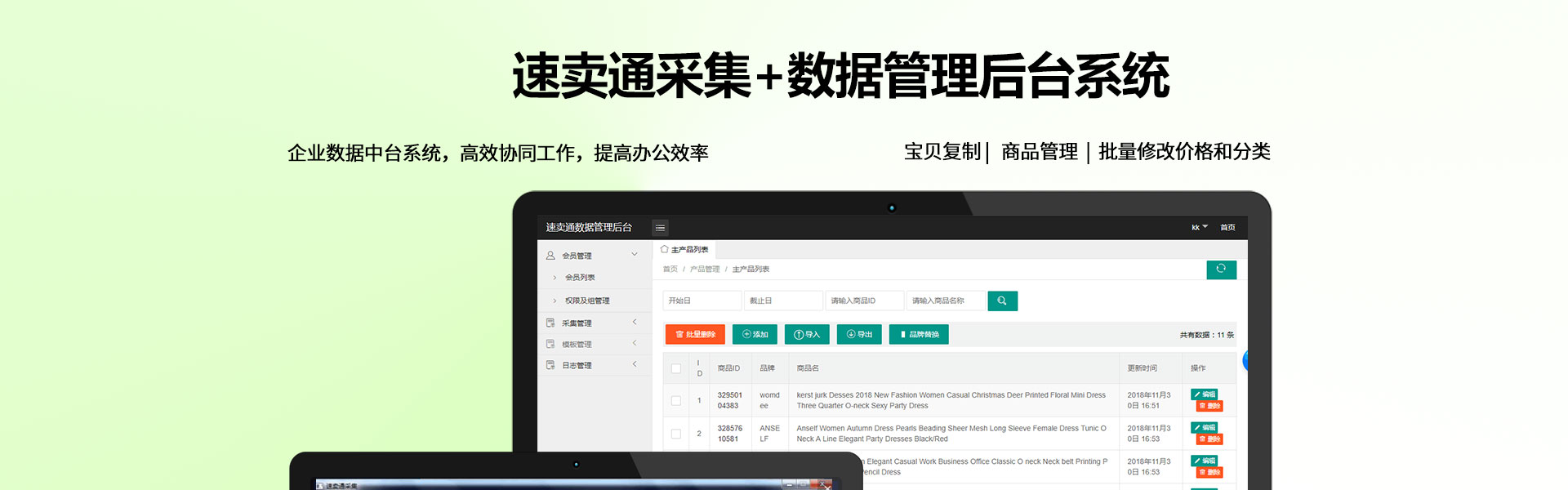Screen dimensions: 1568x490
Task: Click the home icon in 主产品列表 tab
Action: tap(664, 249)
